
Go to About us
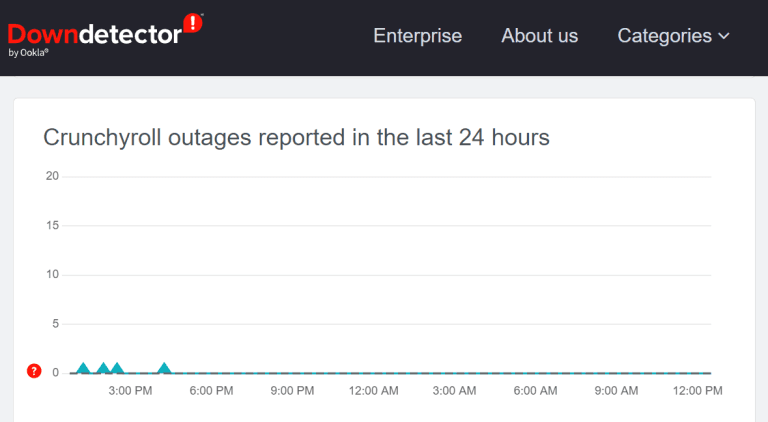click(539, 36)
